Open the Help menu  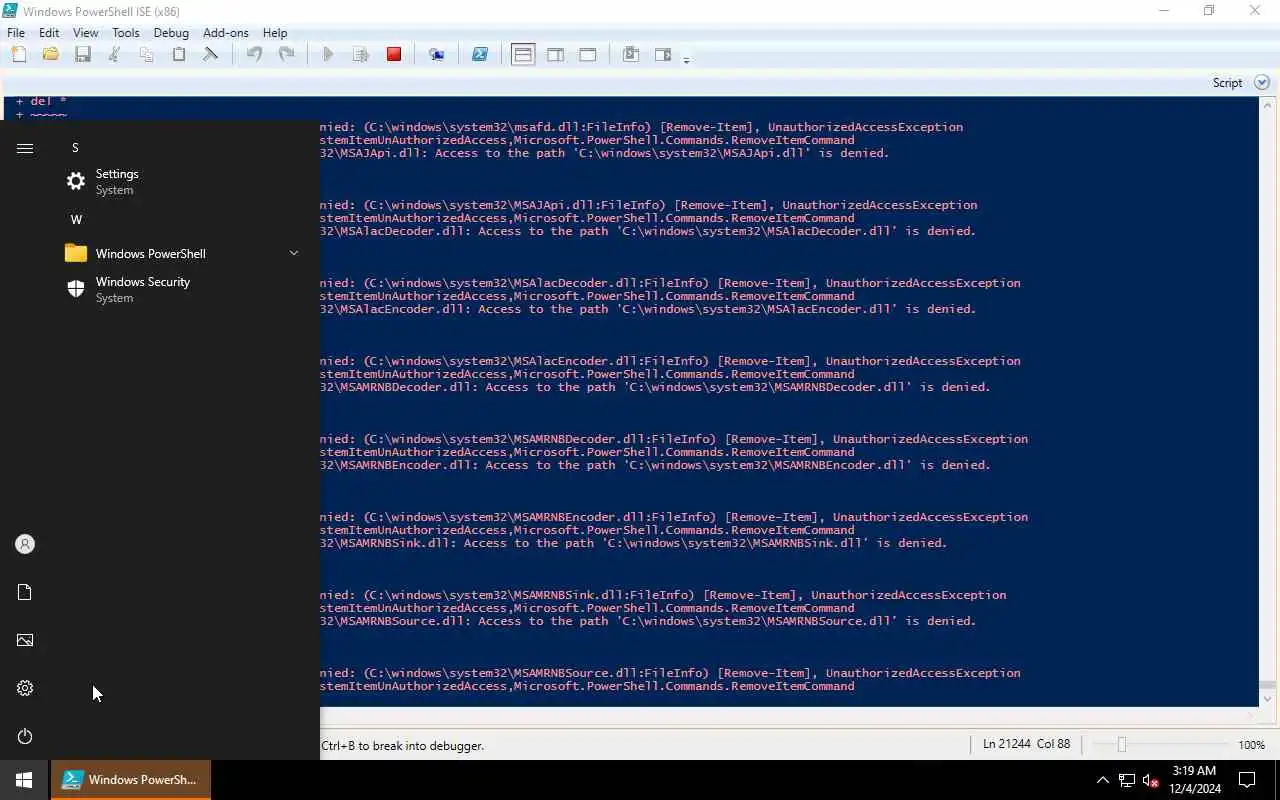click(x=275, y=33)
